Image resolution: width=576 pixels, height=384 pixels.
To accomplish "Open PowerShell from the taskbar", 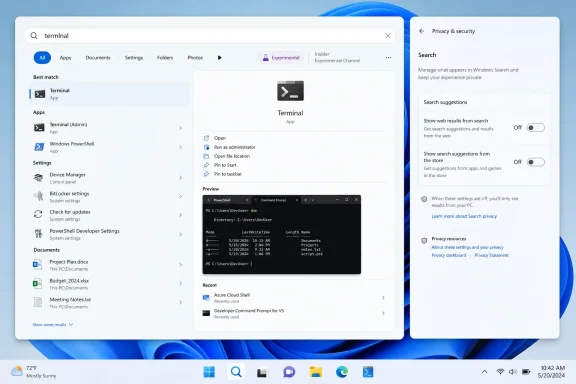I will (368, 372).
